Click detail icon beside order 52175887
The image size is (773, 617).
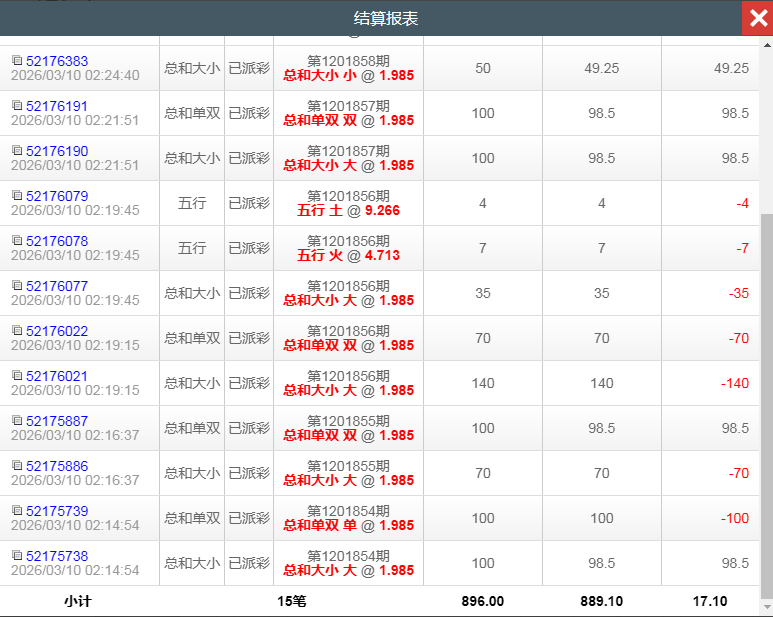pos(17,420)
